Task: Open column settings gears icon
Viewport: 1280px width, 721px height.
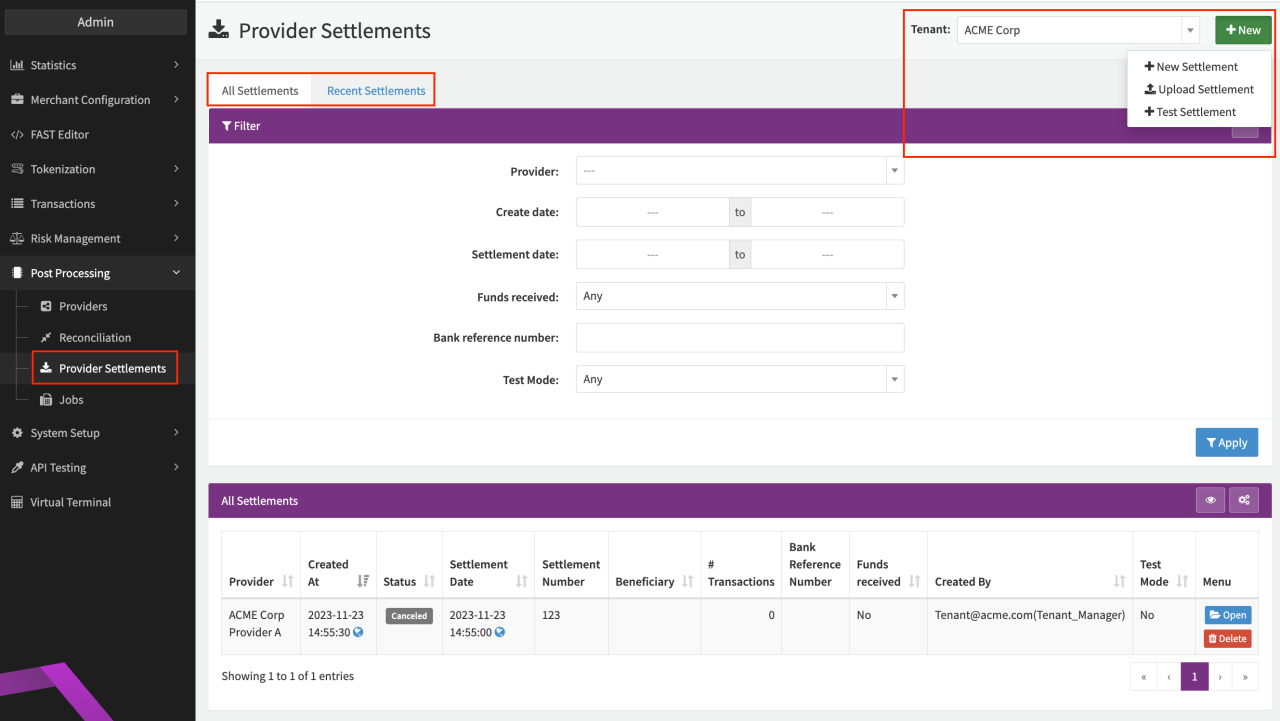Action: pos(1244,500)
